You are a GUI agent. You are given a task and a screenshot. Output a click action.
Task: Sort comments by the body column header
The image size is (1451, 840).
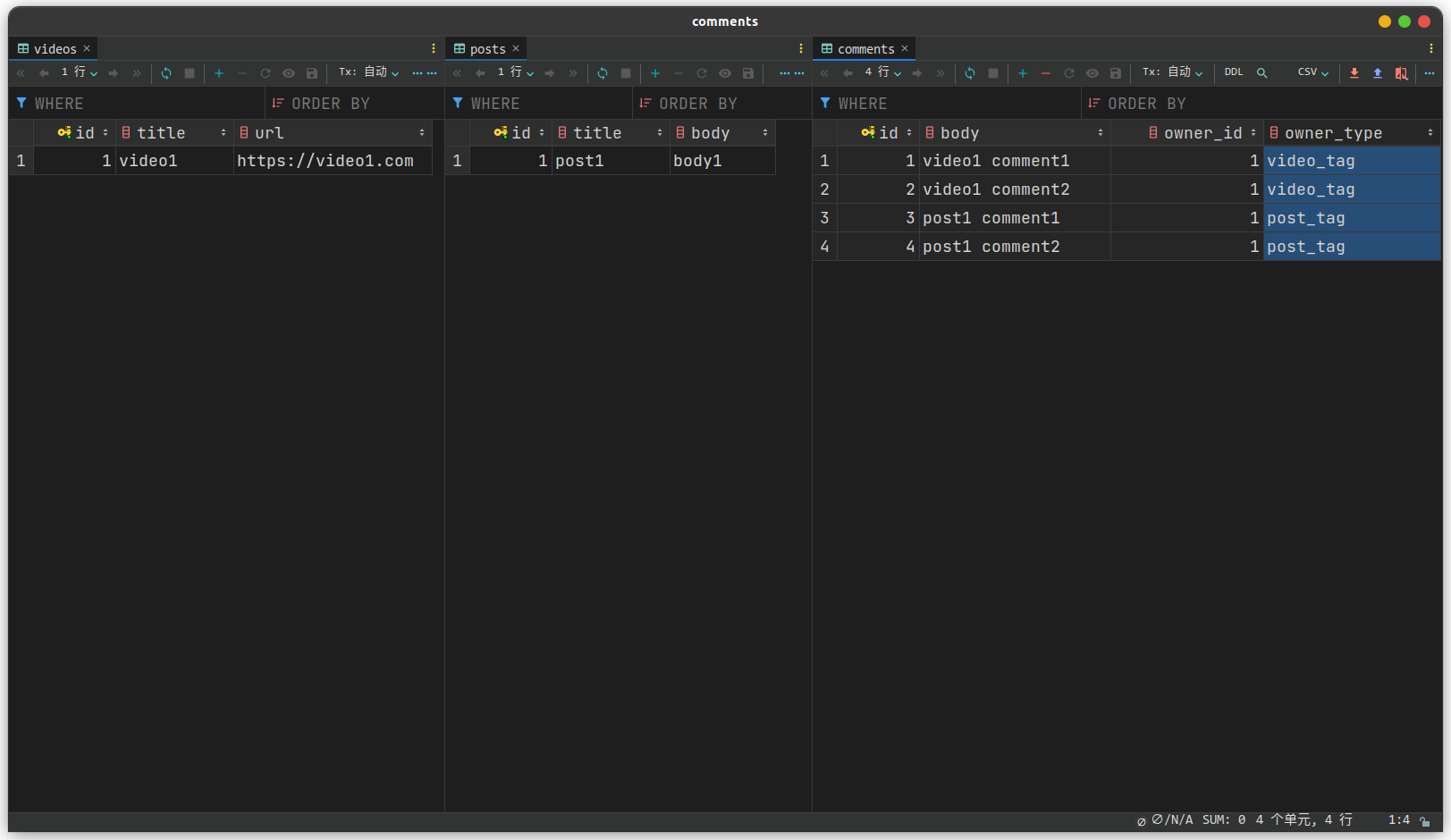[x=1015, y=133]
